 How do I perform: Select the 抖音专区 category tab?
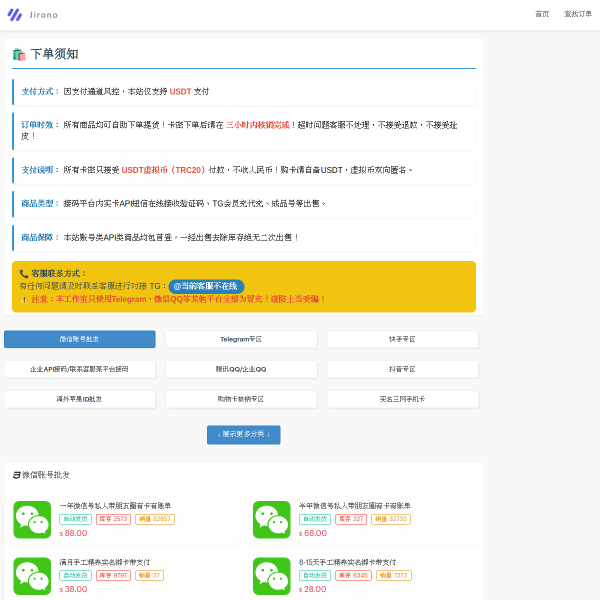[x=403, y=369]
